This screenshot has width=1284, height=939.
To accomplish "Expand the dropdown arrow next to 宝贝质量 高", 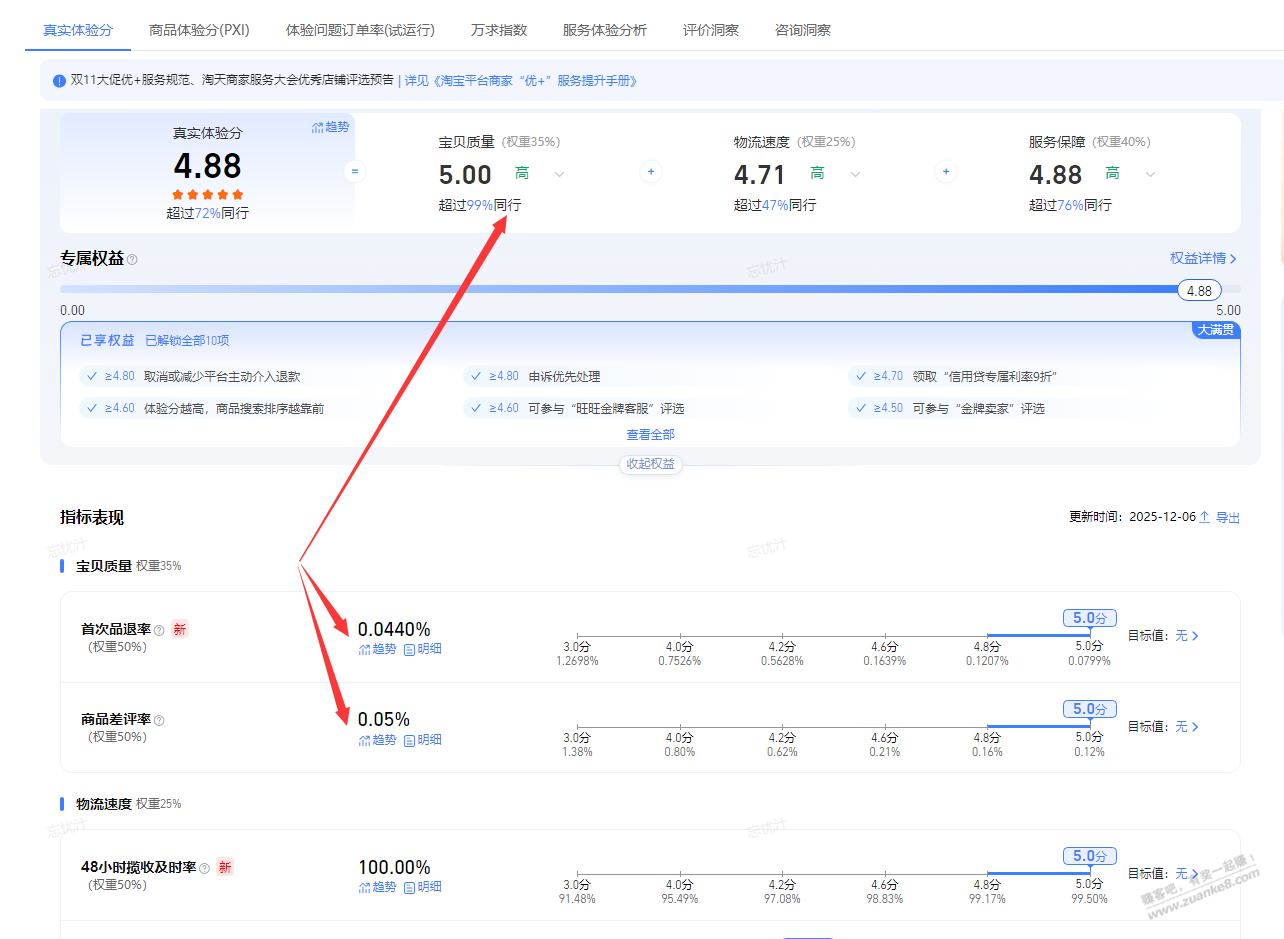I will [559, 173].
